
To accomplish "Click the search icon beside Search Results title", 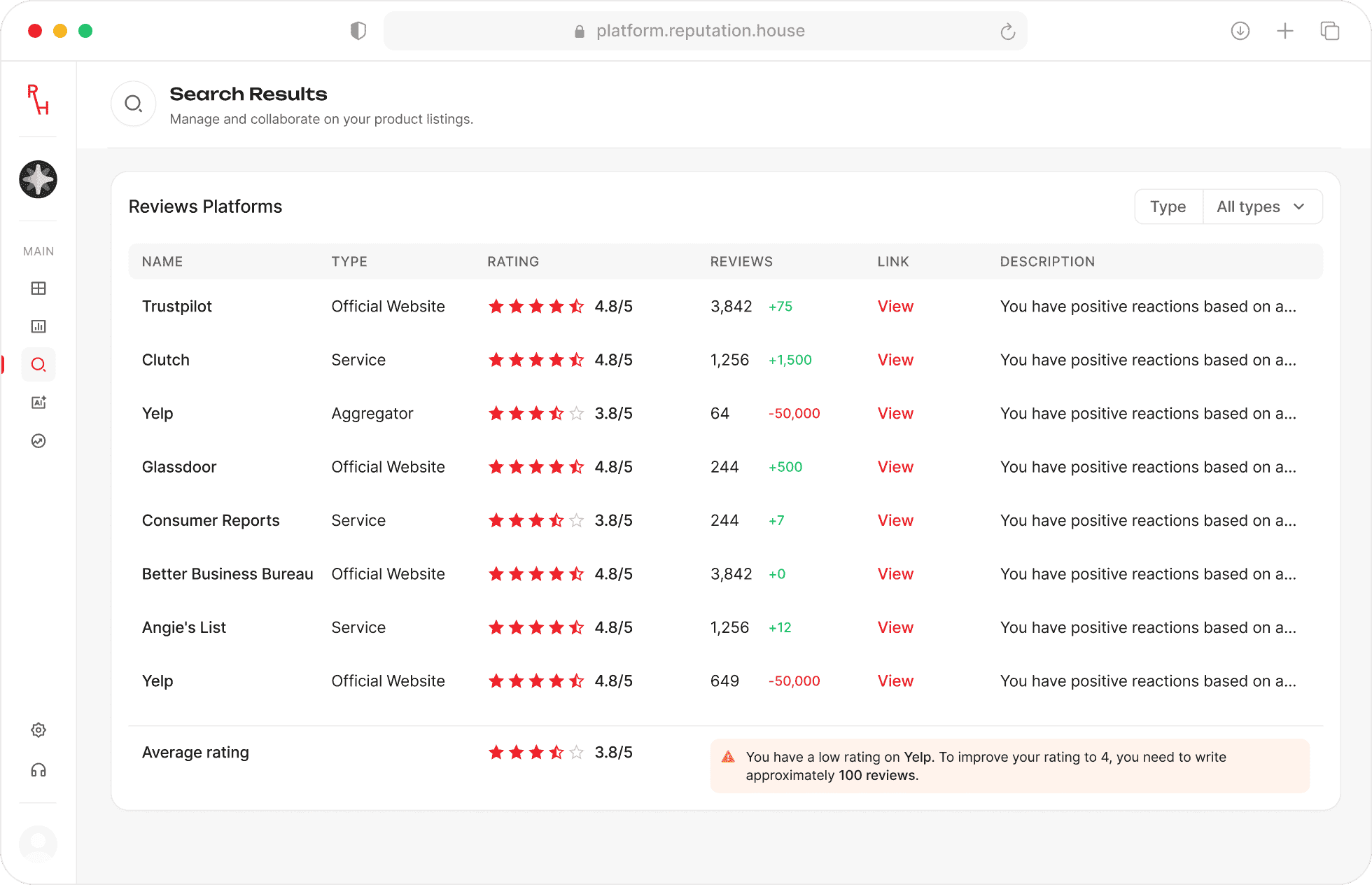I will click(x=133, y=104).
